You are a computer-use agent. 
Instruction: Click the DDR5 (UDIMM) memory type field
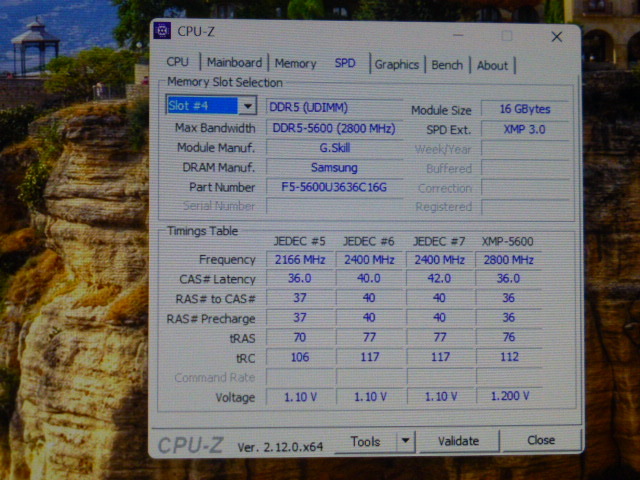click(x=334, y=108)
